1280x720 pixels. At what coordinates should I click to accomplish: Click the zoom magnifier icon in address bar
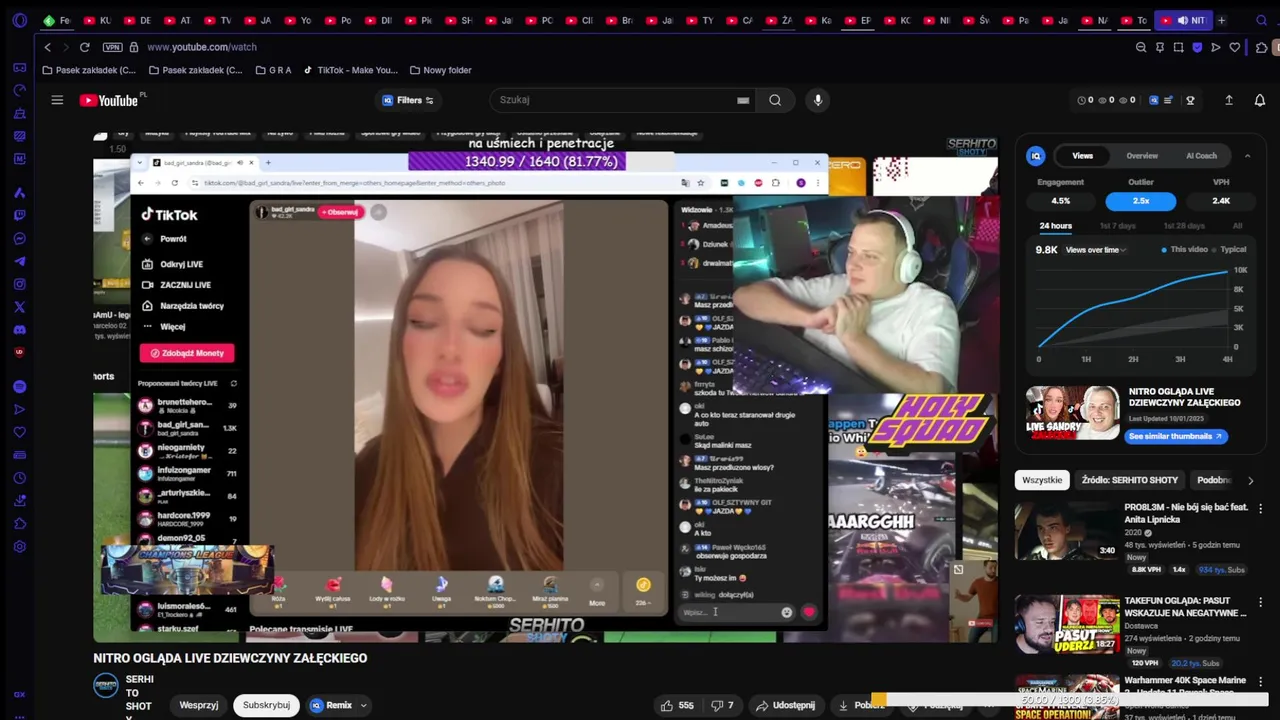point(1141,47)
